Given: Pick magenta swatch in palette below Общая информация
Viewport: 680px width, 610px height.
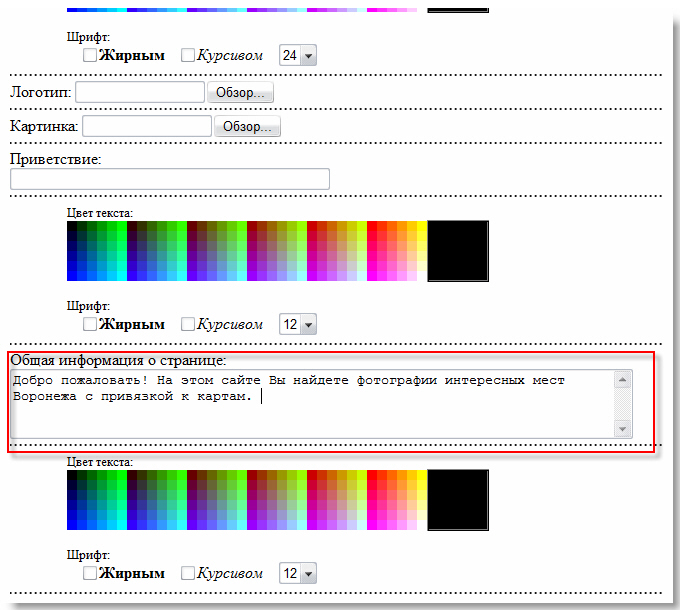Looking at the screenshot, I should coord(372,525).
